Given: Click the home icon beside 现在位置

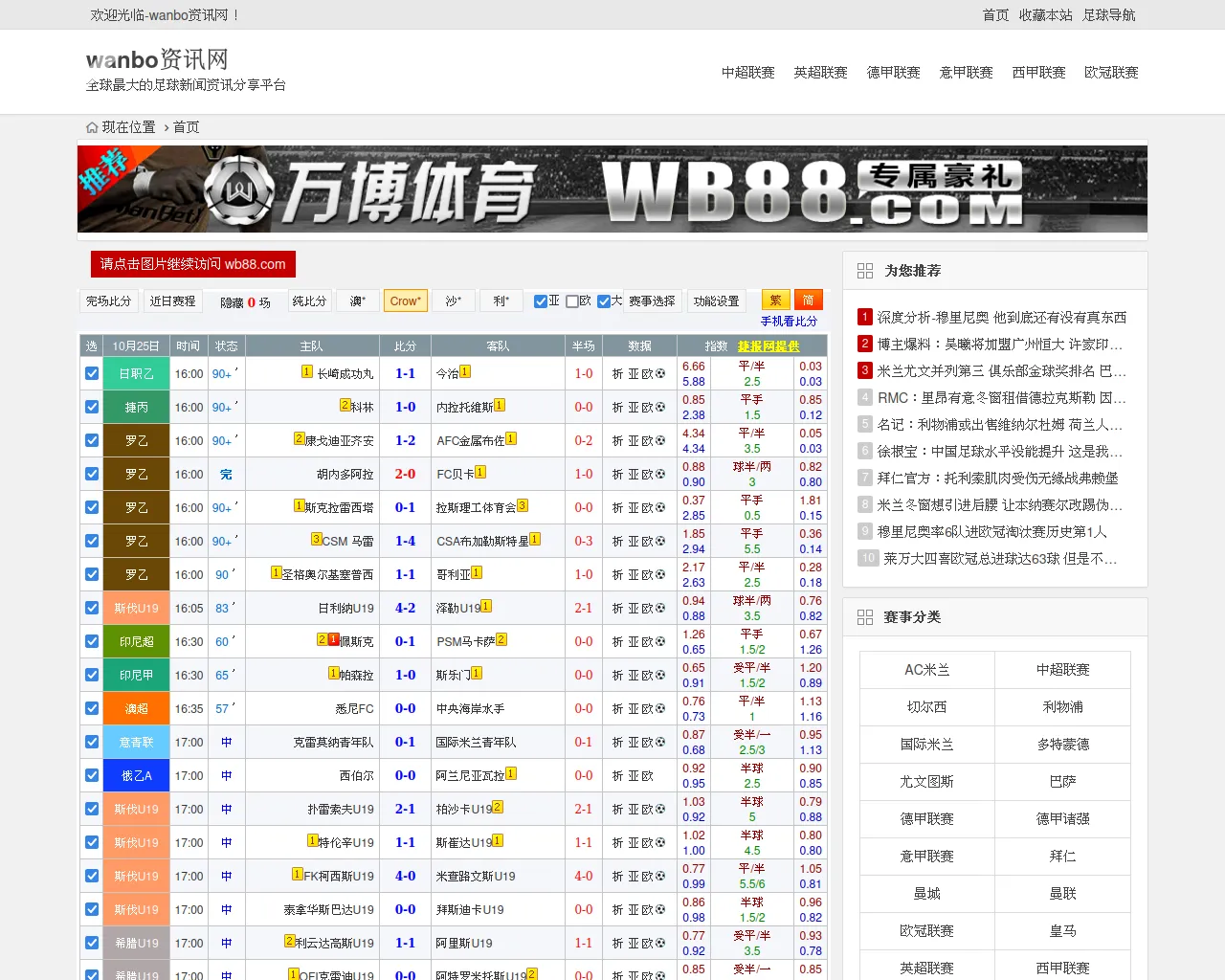Looking at the screenshot, I should 92,127.
